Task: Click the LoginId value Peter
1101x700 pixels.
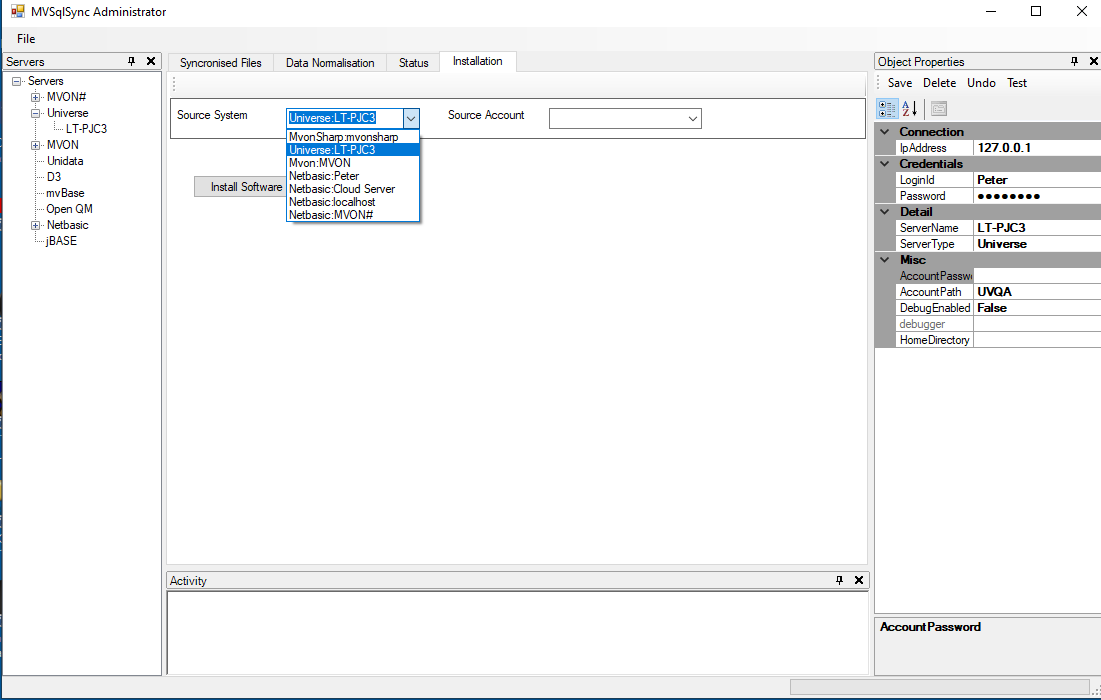Action: tap(1037, 180)
